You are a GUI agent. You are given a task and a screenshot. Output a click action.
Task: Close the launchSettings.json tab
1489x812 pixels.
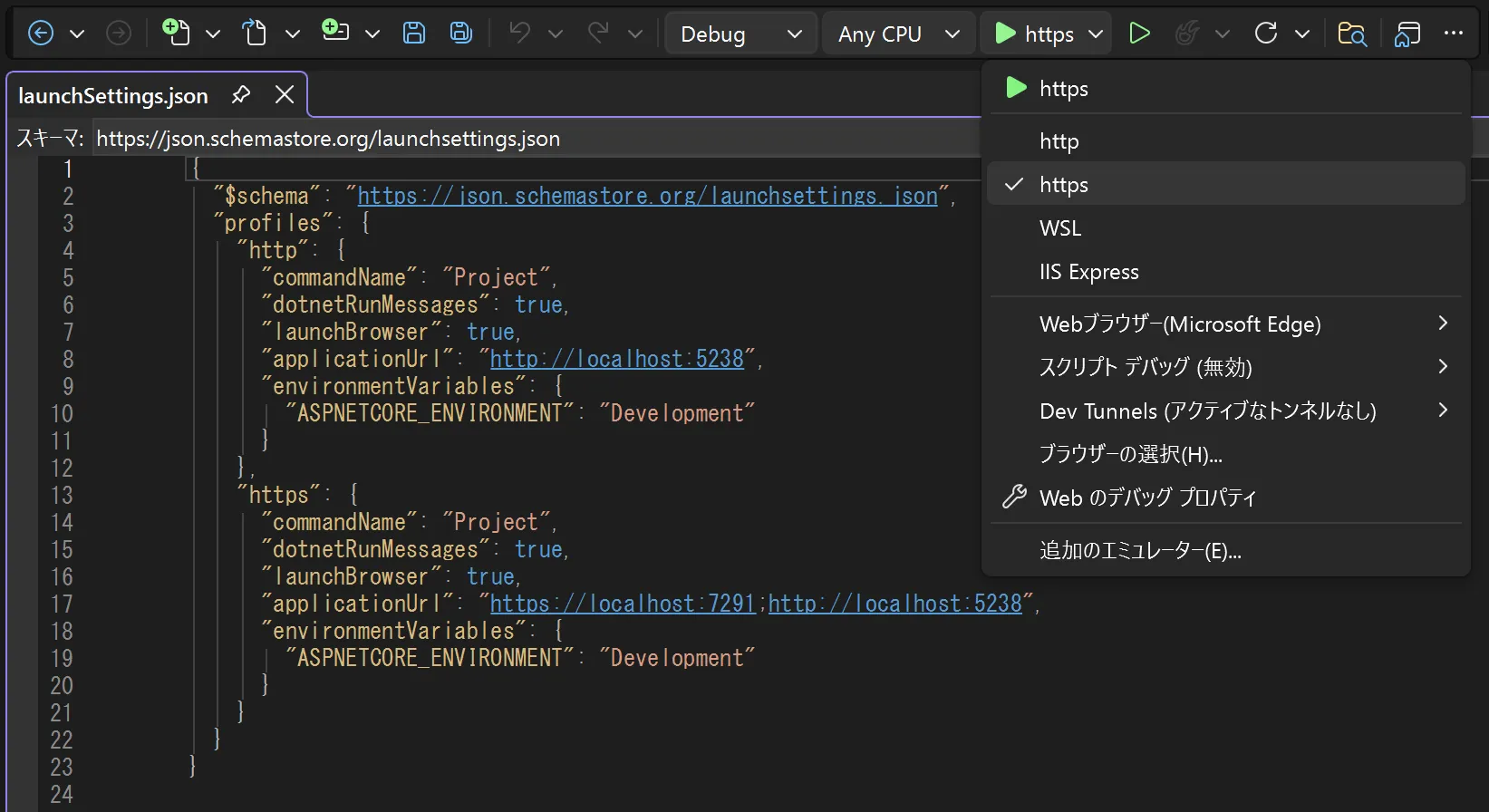click(x=285, y=94)
